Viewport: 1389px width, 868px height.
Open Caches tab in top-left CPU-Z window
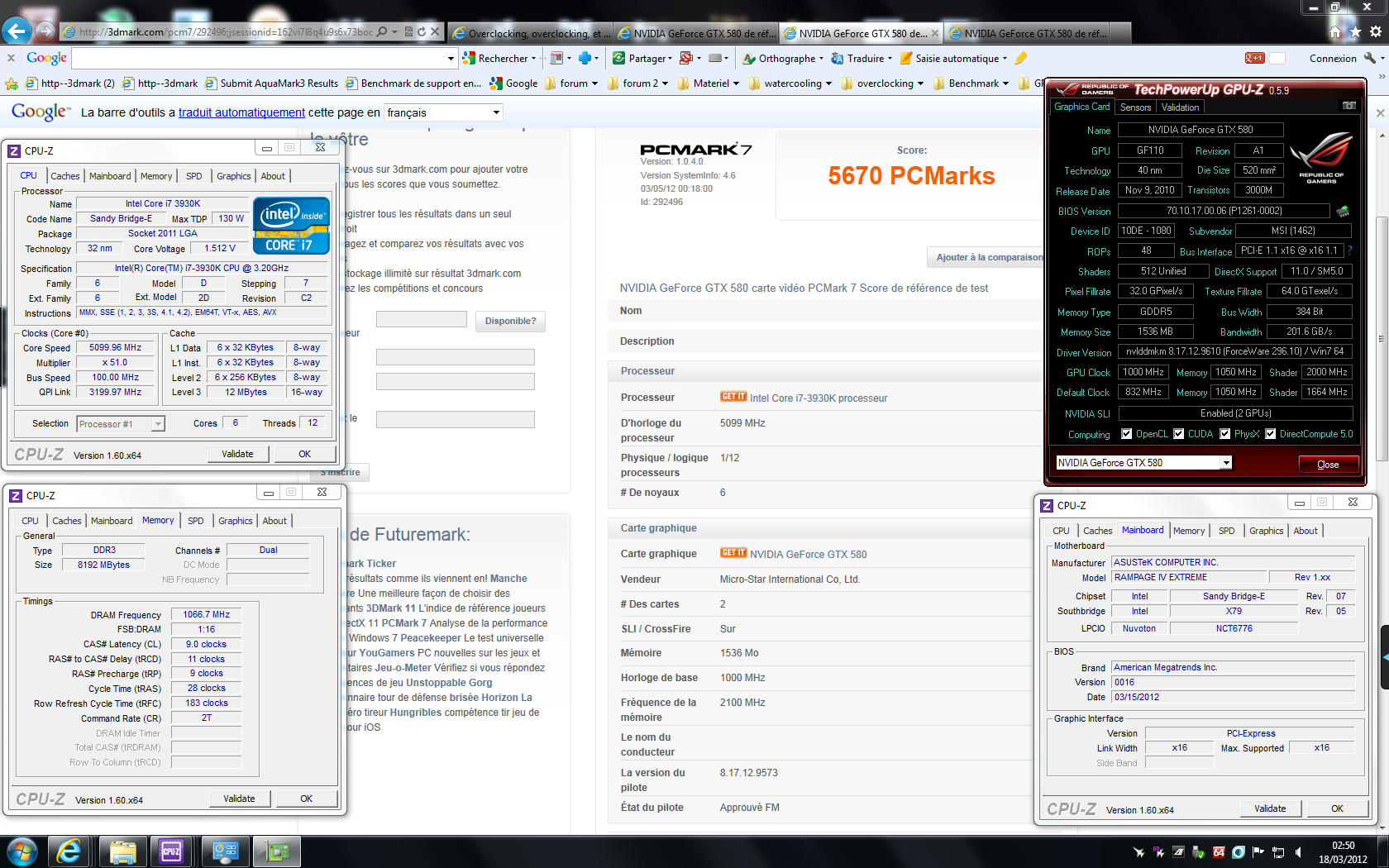65,176
